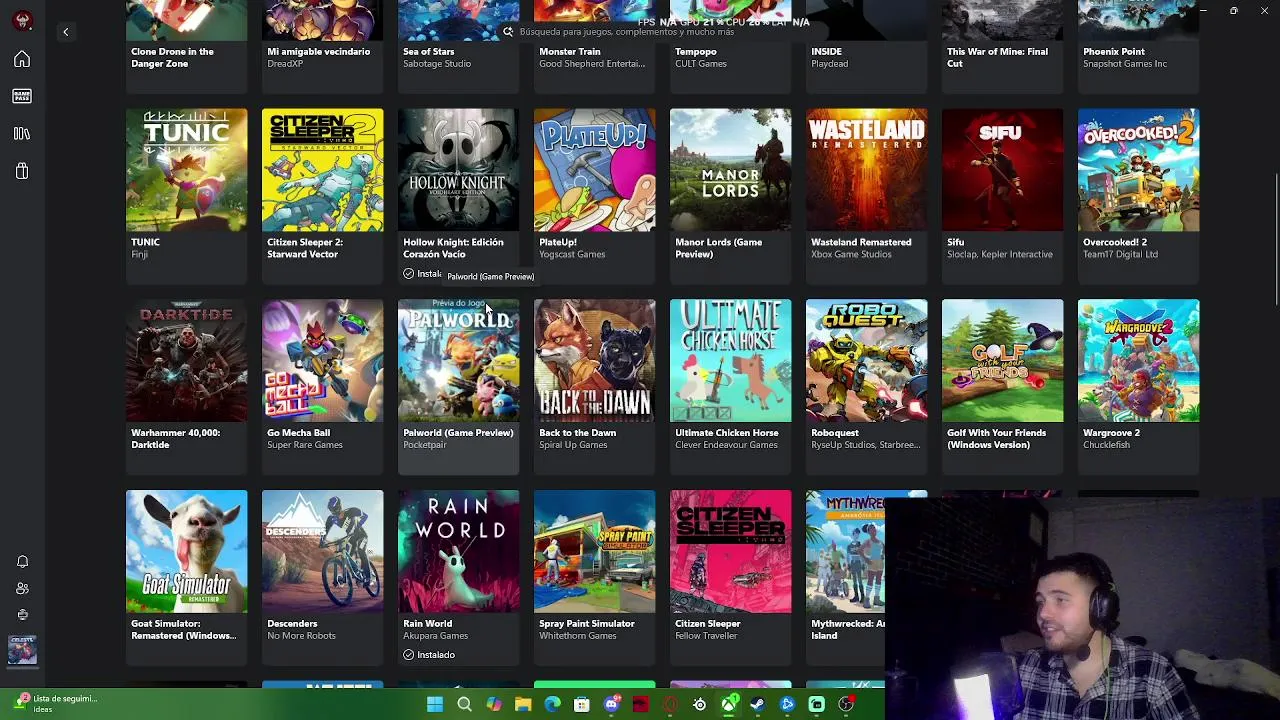This screenshot has width=1280, height=720.
Task: Open the Game Pass sidebar icon
Action: click(22, 96)
